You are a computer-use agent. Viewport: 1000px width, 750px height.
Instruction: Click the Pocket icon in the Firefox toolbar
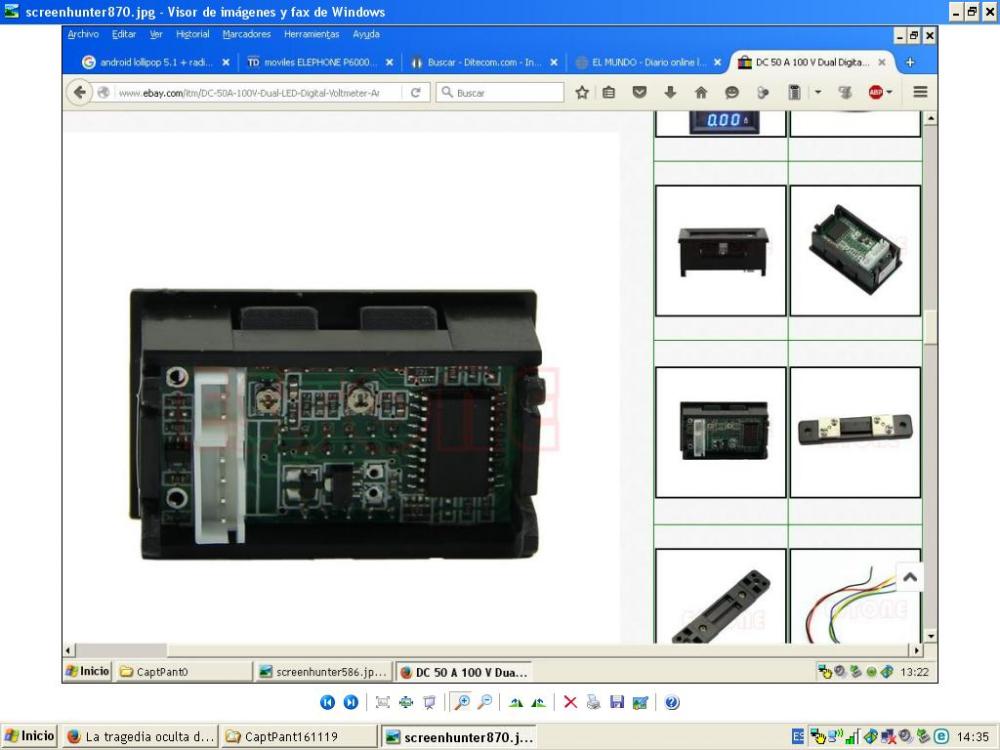pos(639,92)
